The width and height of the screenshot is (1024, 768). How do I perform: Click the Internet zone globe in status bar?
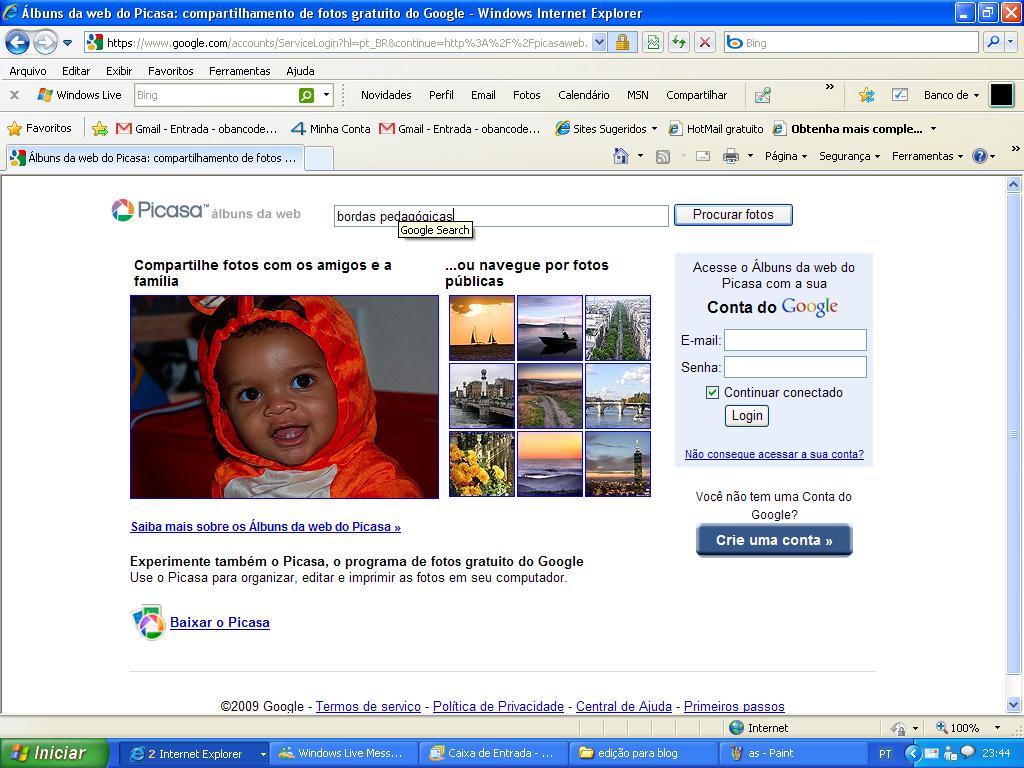(737, 728)
